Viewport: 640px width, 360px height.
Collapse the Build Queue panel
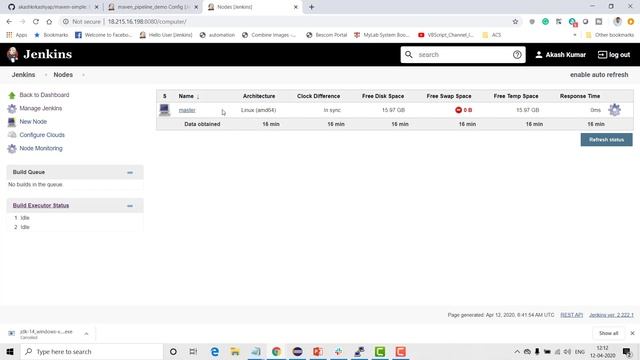[x=130, y=172]
